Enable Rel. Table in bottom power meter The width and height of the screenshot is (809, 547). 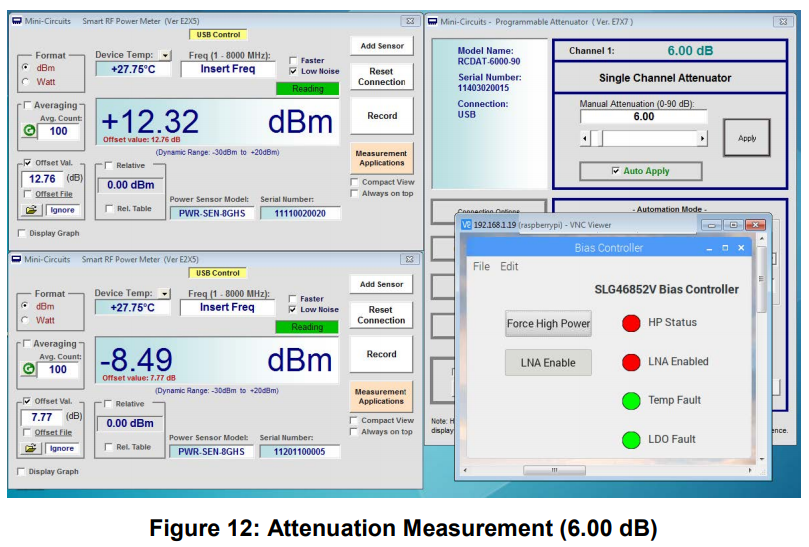108,447
